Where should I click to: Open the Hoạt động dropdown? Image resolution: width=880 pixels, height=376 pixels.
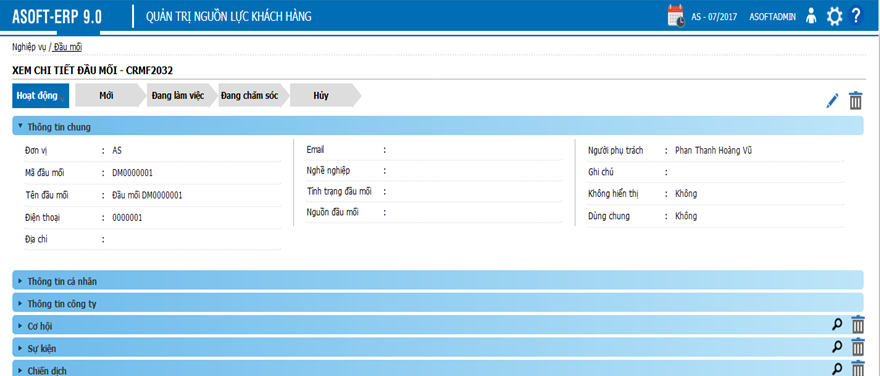[x=40, y=95]
